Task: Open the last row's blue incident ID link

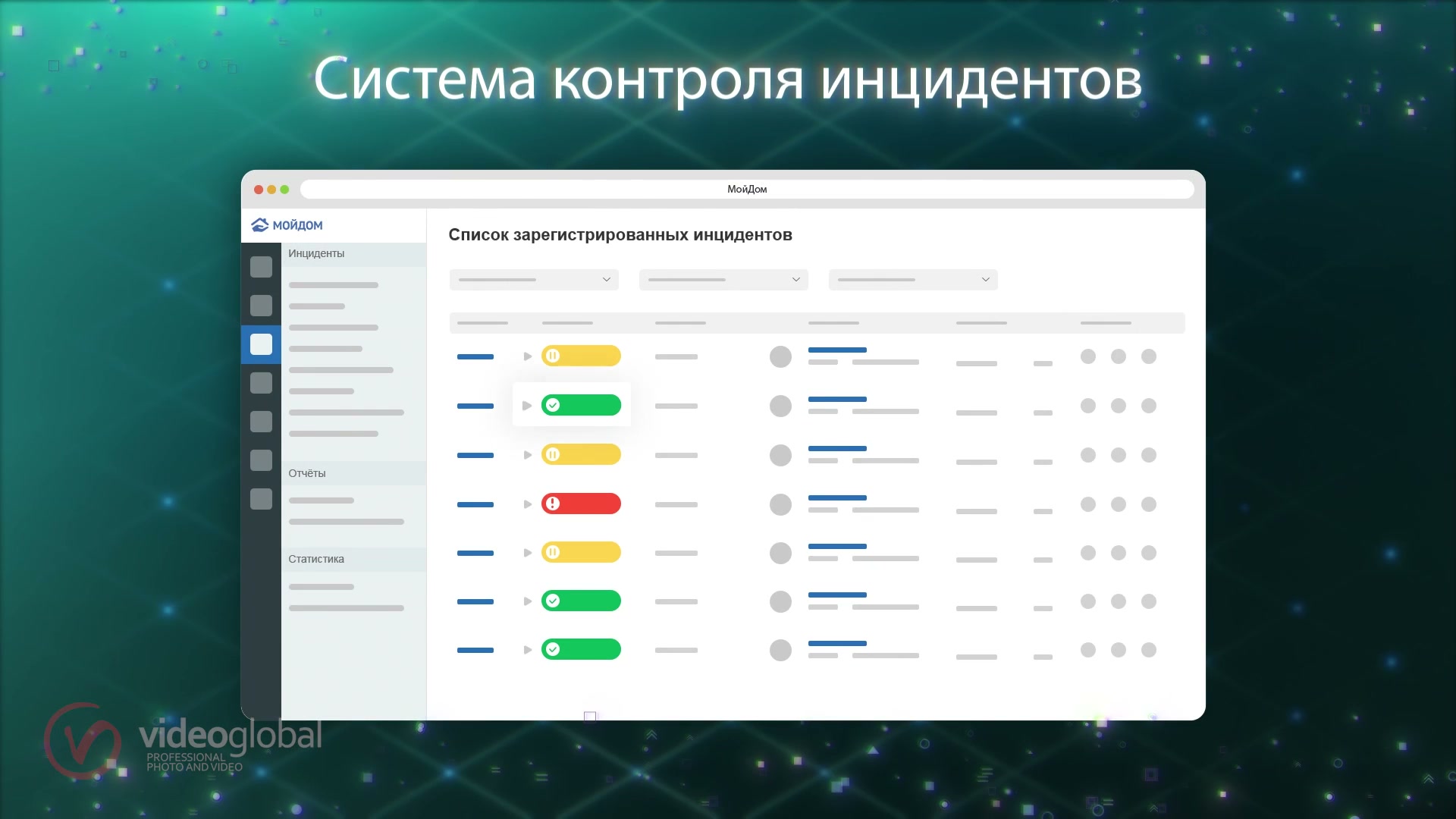Action: point(475,650)
